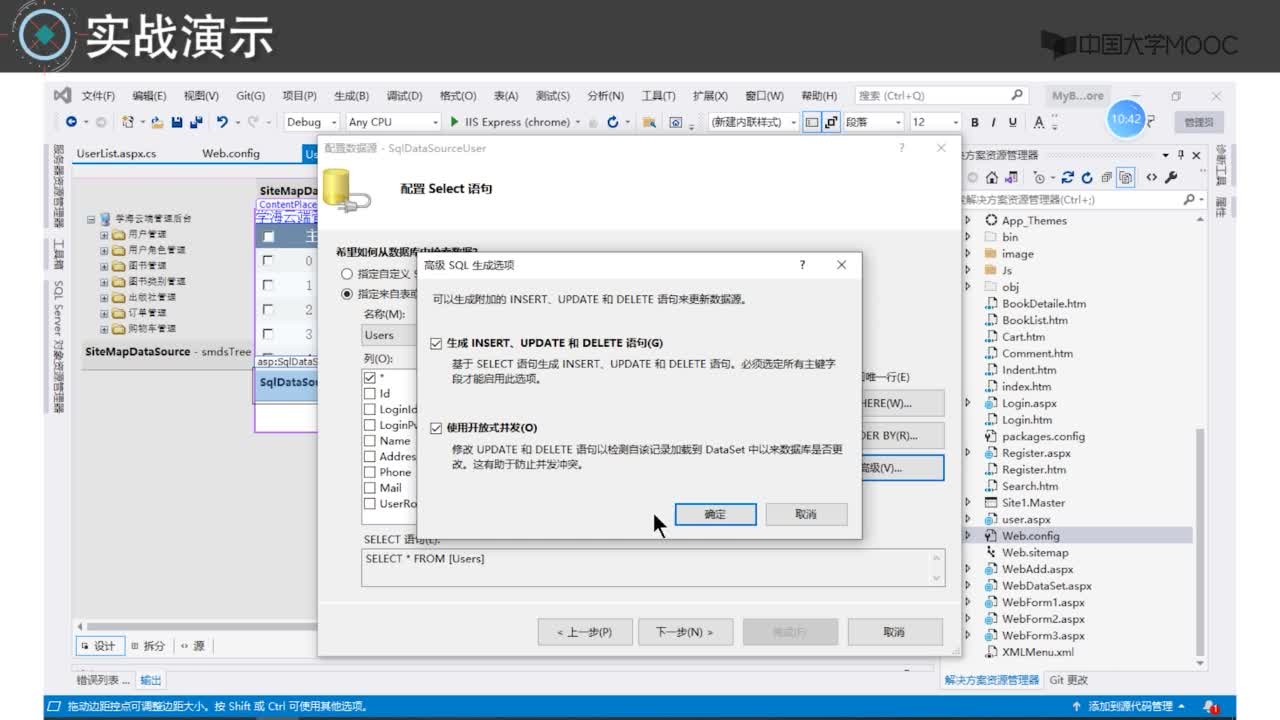Click 添加到源代码管理 in status bar

[x=1130, y=707]
